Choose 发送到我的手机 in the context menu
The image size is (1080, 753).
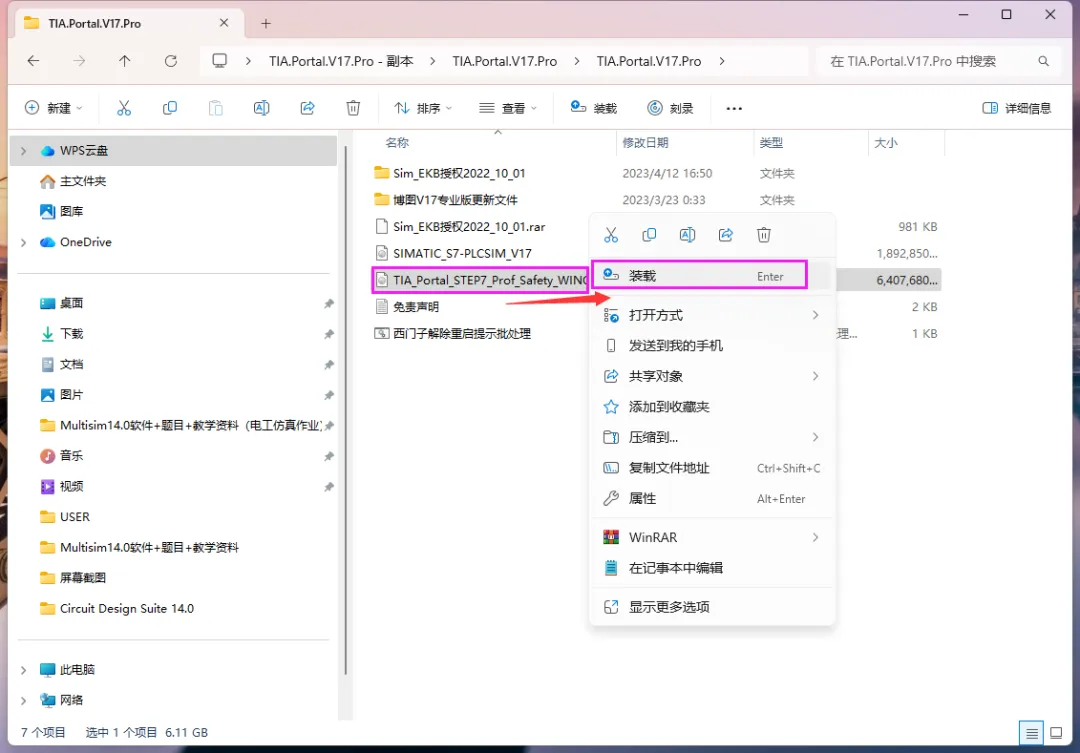point(713,345)
